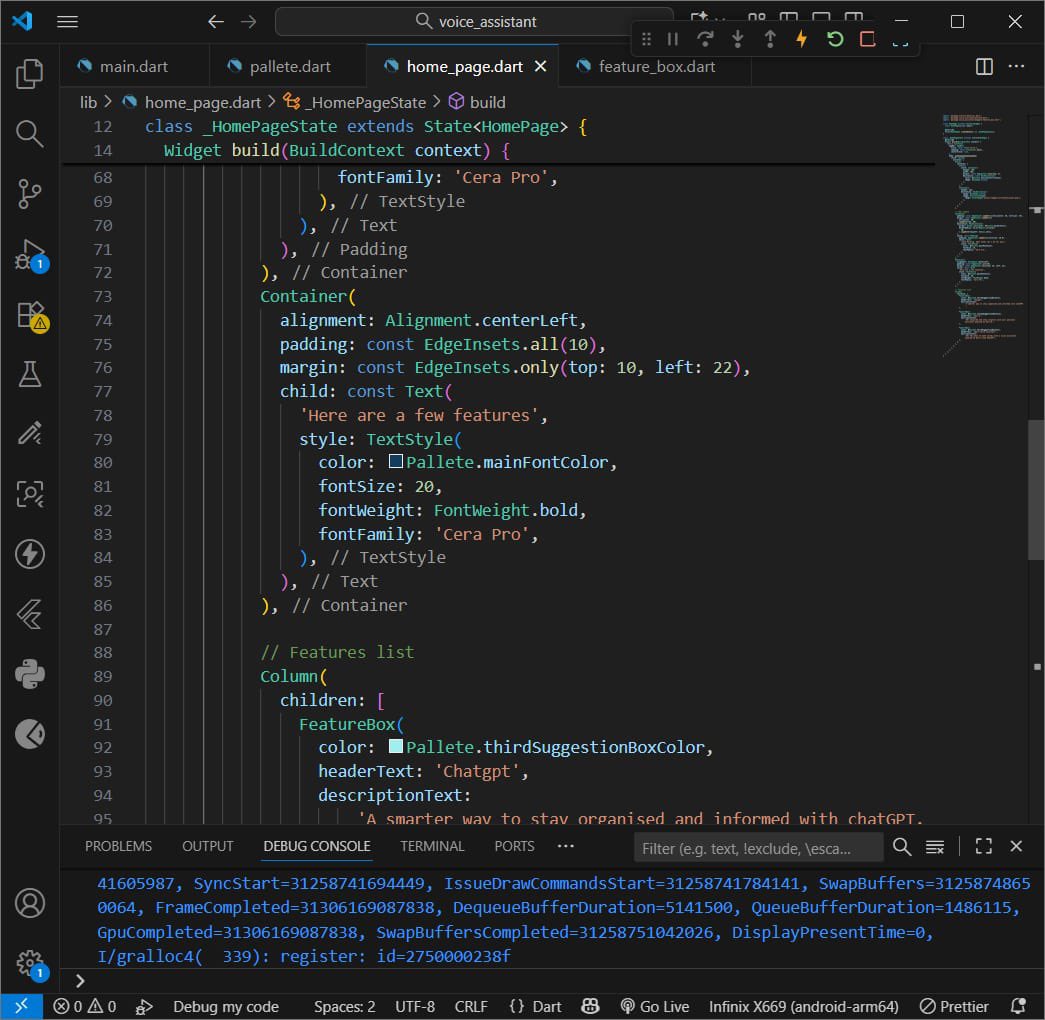This screenshot has width=1045, height=1020.
Task: Switch to the main.dart tab
Action: (x=133, y=67)
